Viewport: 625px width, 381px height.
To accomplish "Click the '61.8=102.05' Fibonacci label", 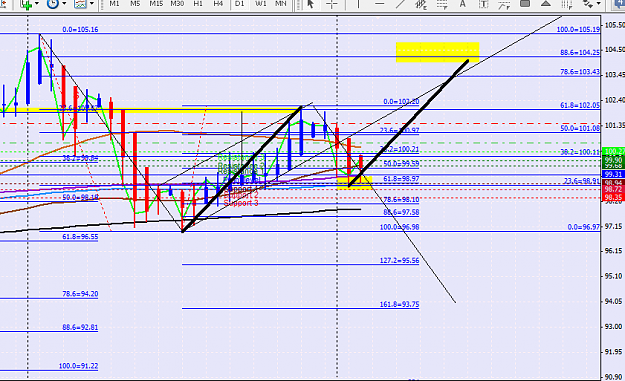I will (580, 105).
